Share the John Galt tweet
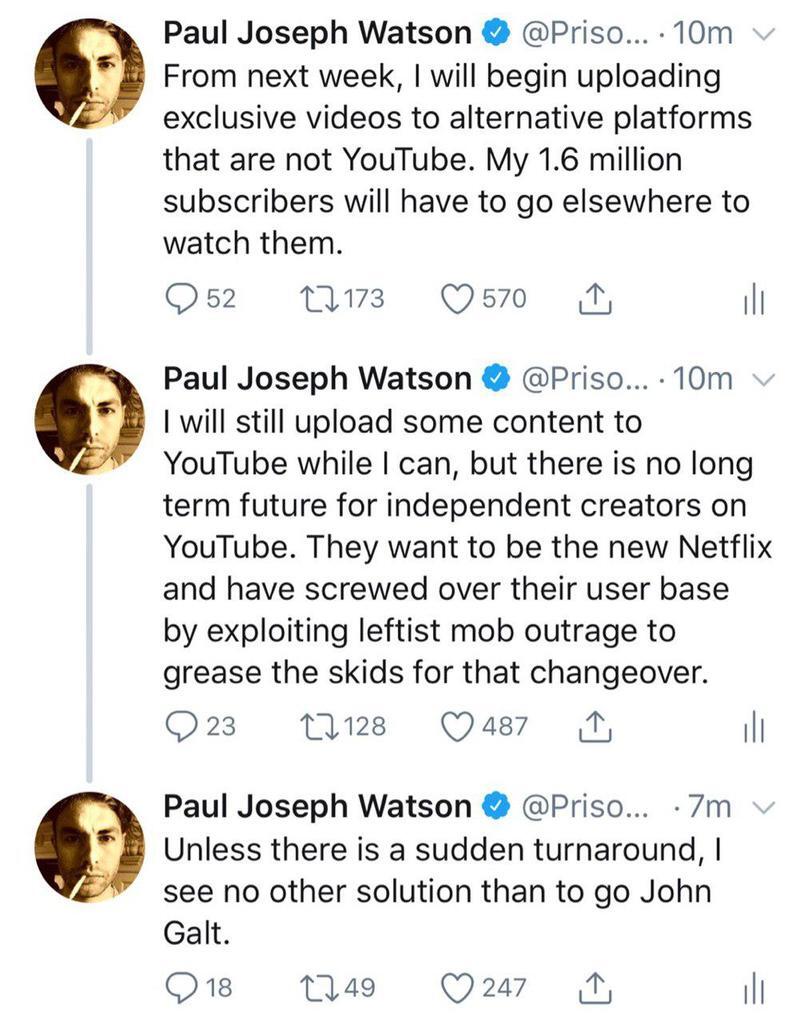The image size is (808, 1024). click(x=595, y=987)
